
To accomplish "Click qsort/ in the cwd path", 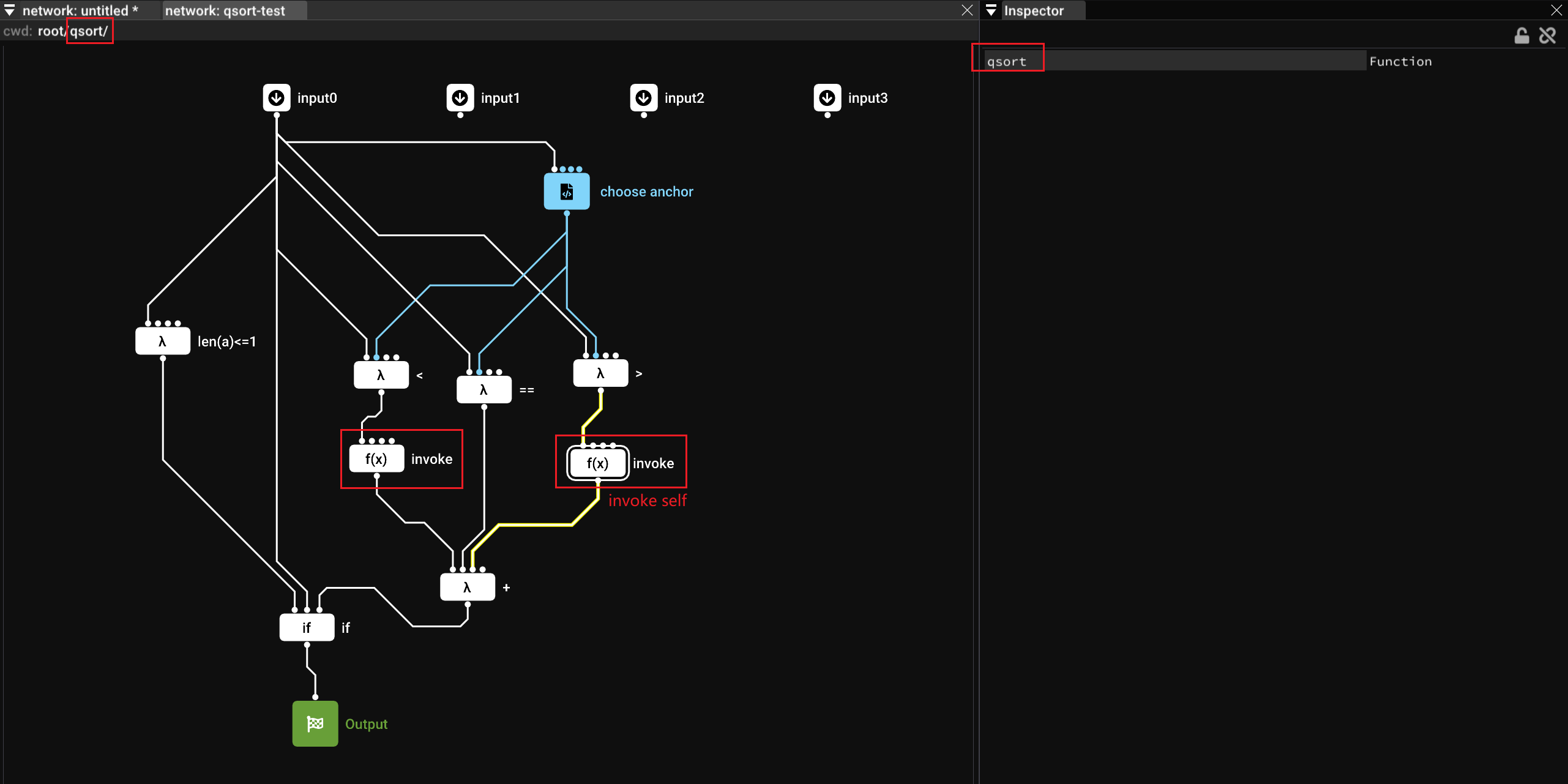I will click(x=89, y=31).
